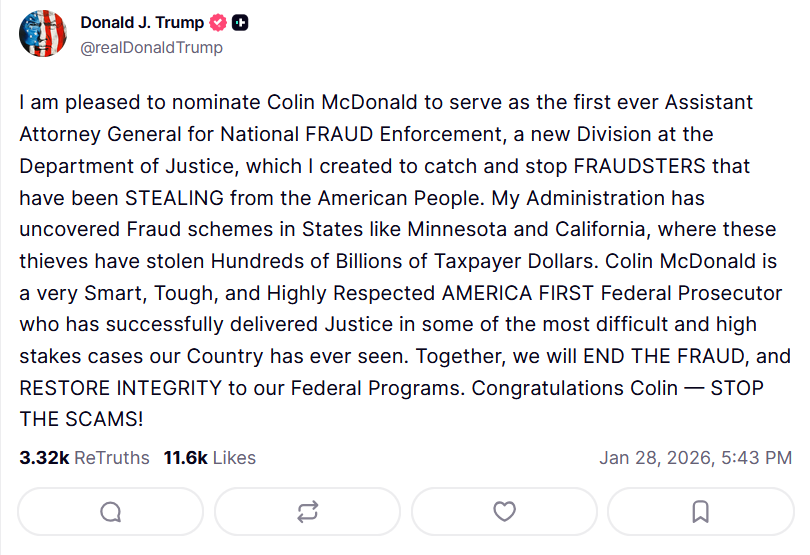810x555 pixels.
Task: Click the phrase 'STOP THE SCAMS!'
Action: pos(392,404)
